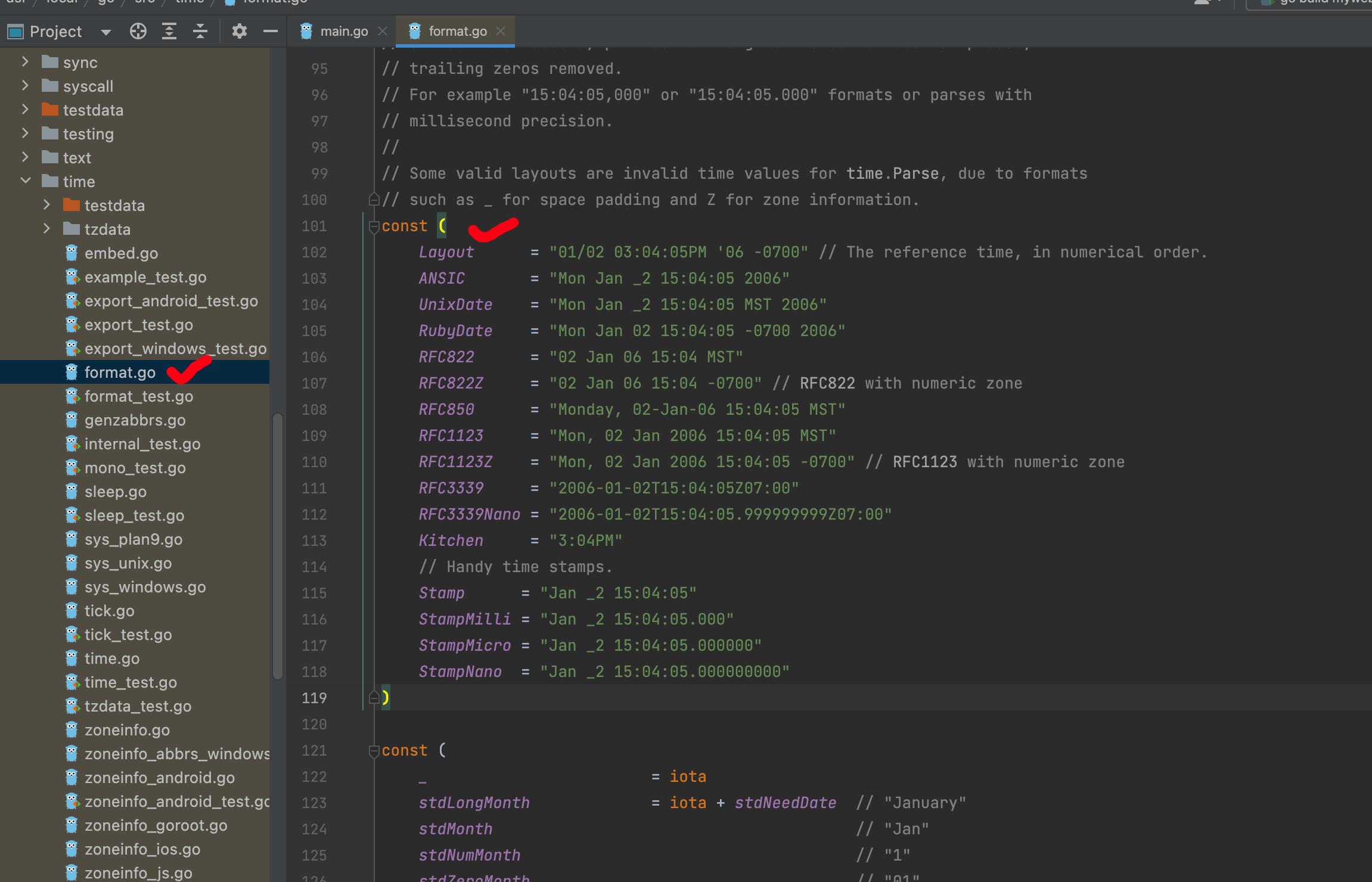Image resolution: width=1372 pixels, height=882 pixels.
Task: Click the locate/select opened file crosshair icon
Action: pos(138,31)
